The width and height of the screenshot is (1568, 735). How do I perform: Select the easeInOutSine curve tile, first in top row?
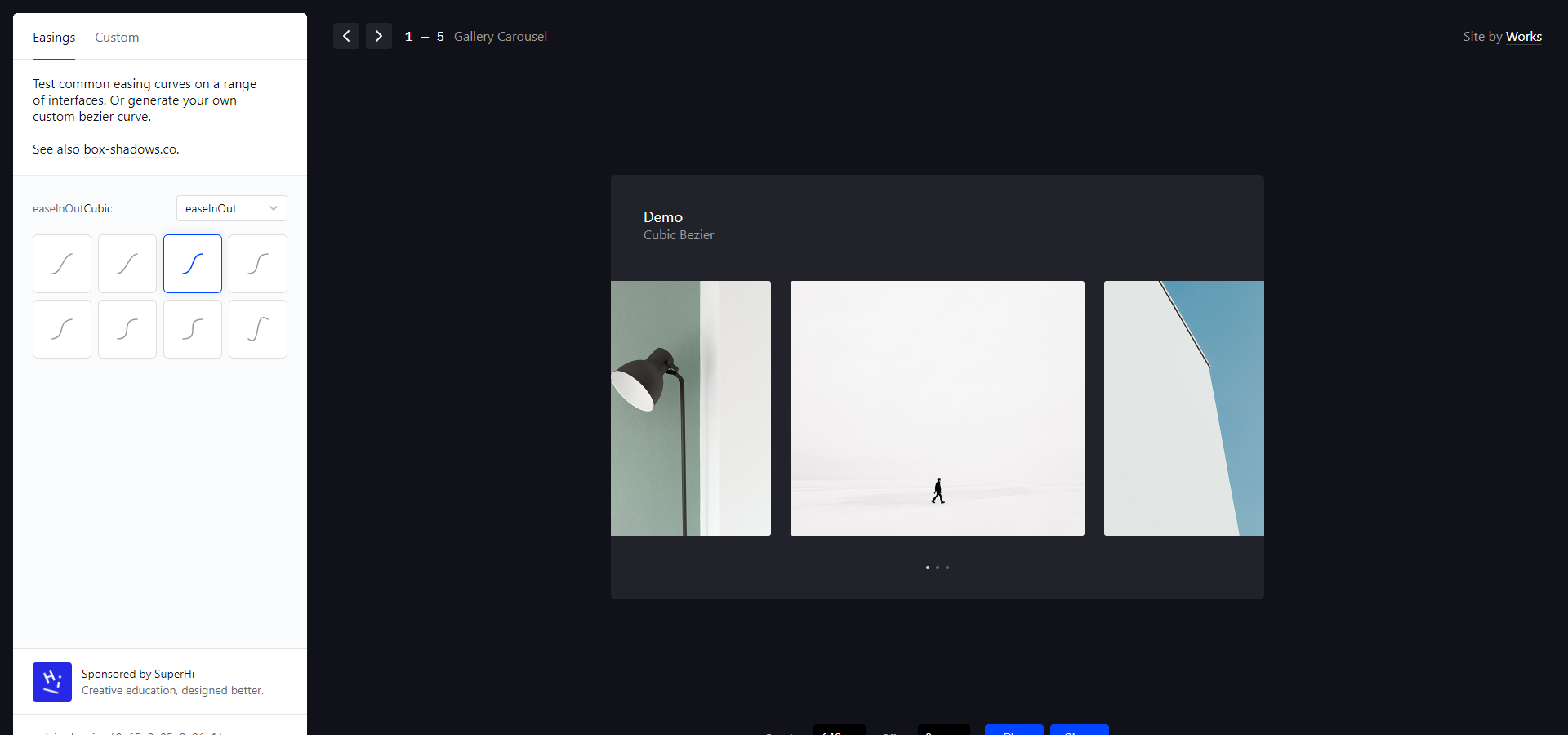click(62, 264)
